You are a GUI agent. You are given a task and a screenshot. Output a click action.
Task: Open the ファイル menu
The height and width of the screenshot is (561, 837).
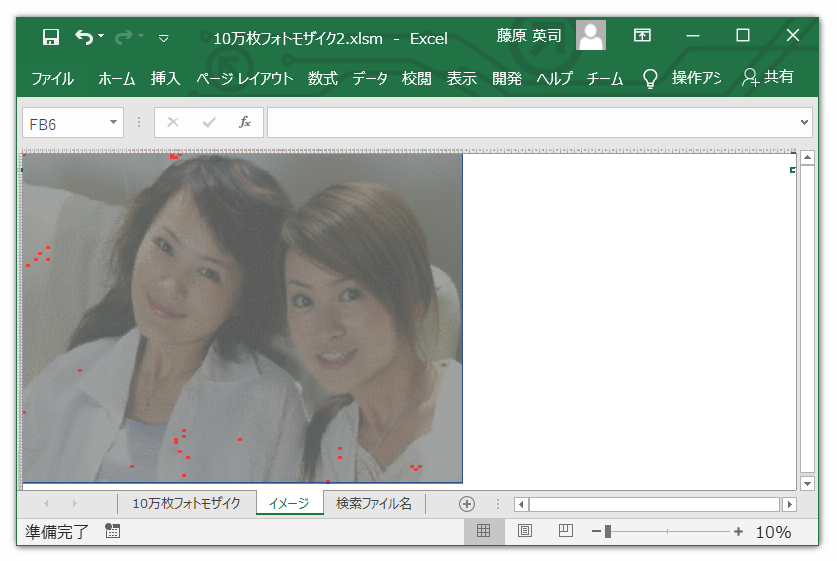point(52,78)
